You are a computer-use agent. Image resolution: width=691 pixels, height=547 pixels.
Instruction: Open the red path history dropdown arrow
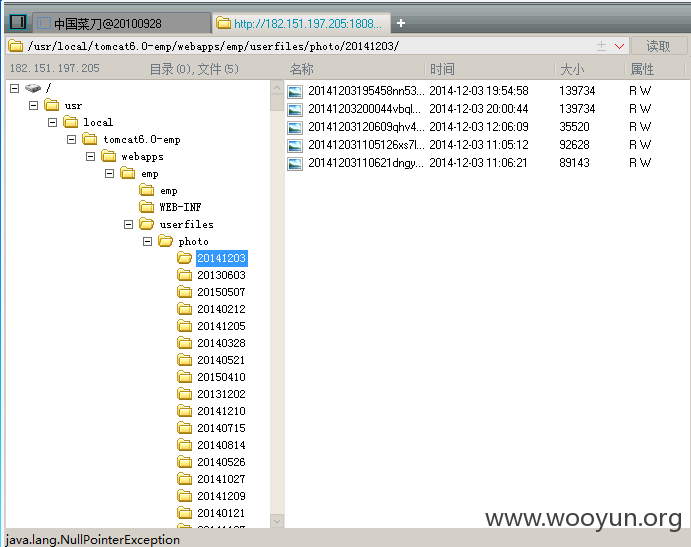coord(619,46)
